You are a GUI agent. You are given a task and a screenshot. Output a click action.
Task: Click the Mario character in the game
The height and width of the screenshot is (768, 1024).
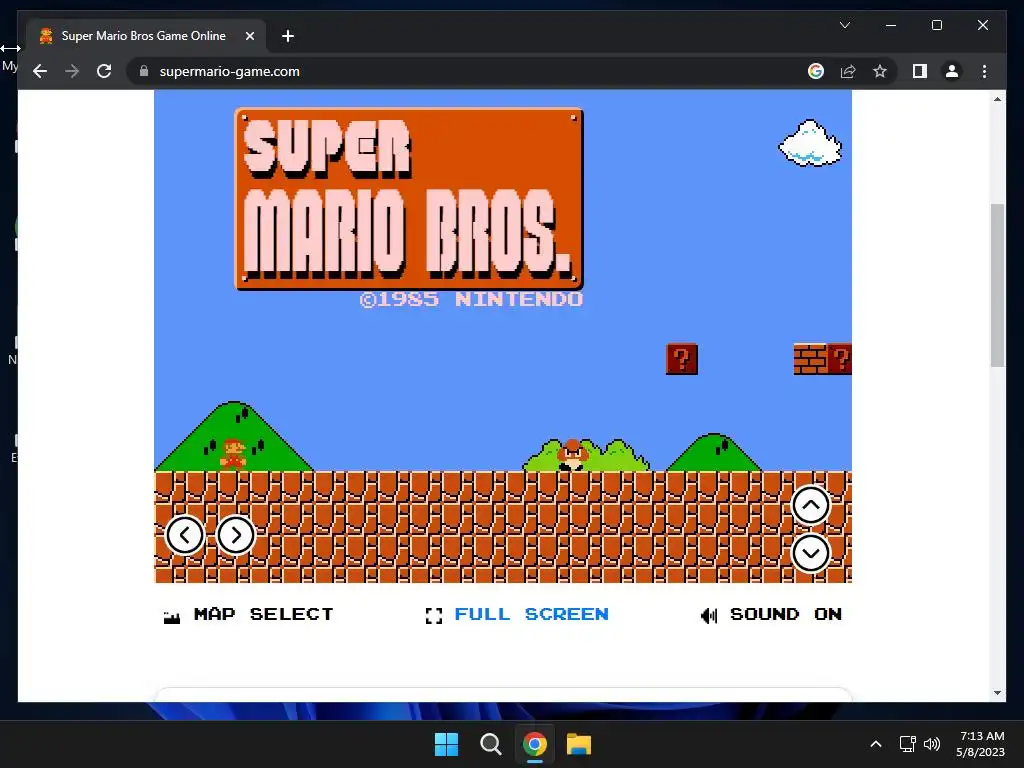(233, 454)
